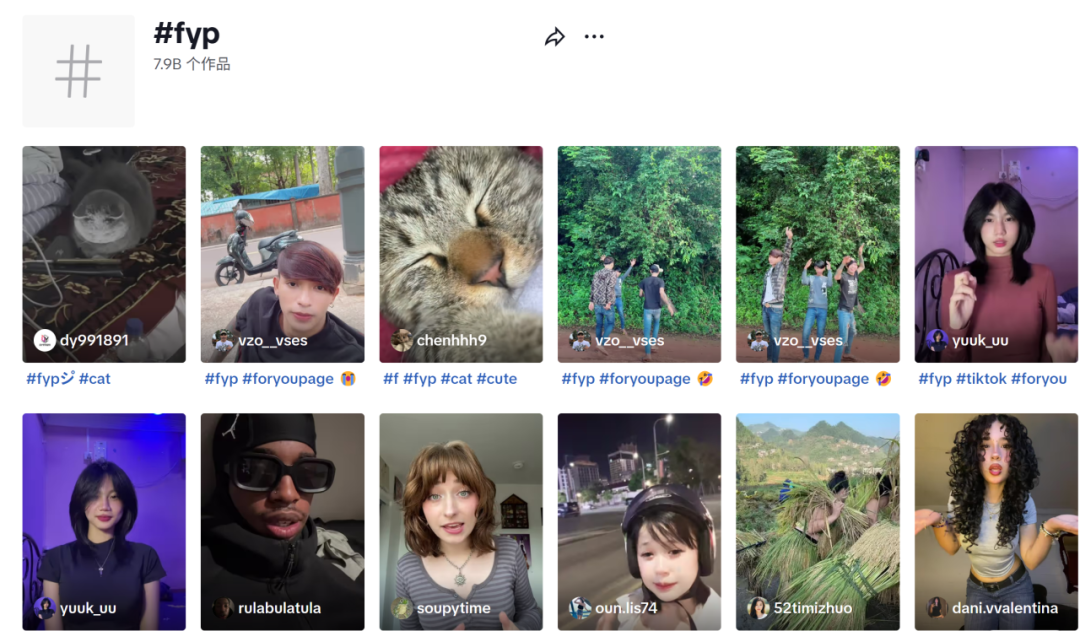Click 52timizhuo avatar icon

pos(758,608)
